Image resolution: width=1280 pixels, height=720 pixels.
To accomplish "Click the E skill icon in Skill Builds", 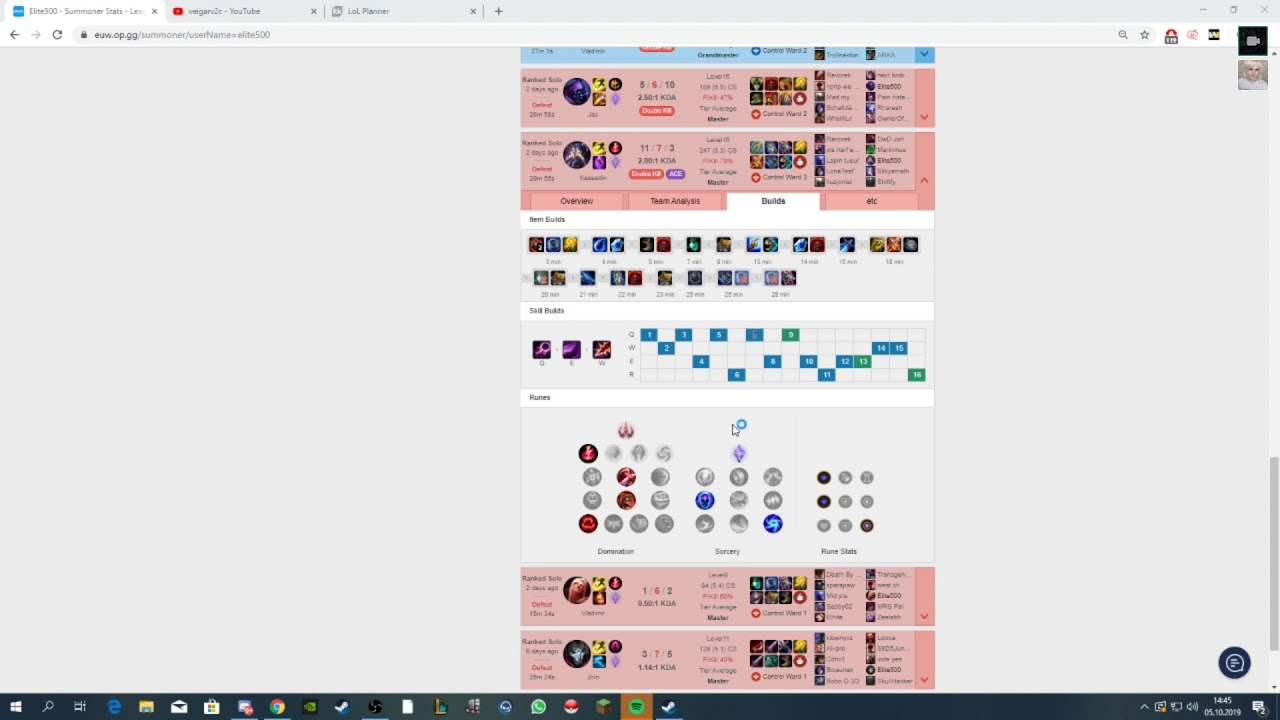I will tap(571, 349).
